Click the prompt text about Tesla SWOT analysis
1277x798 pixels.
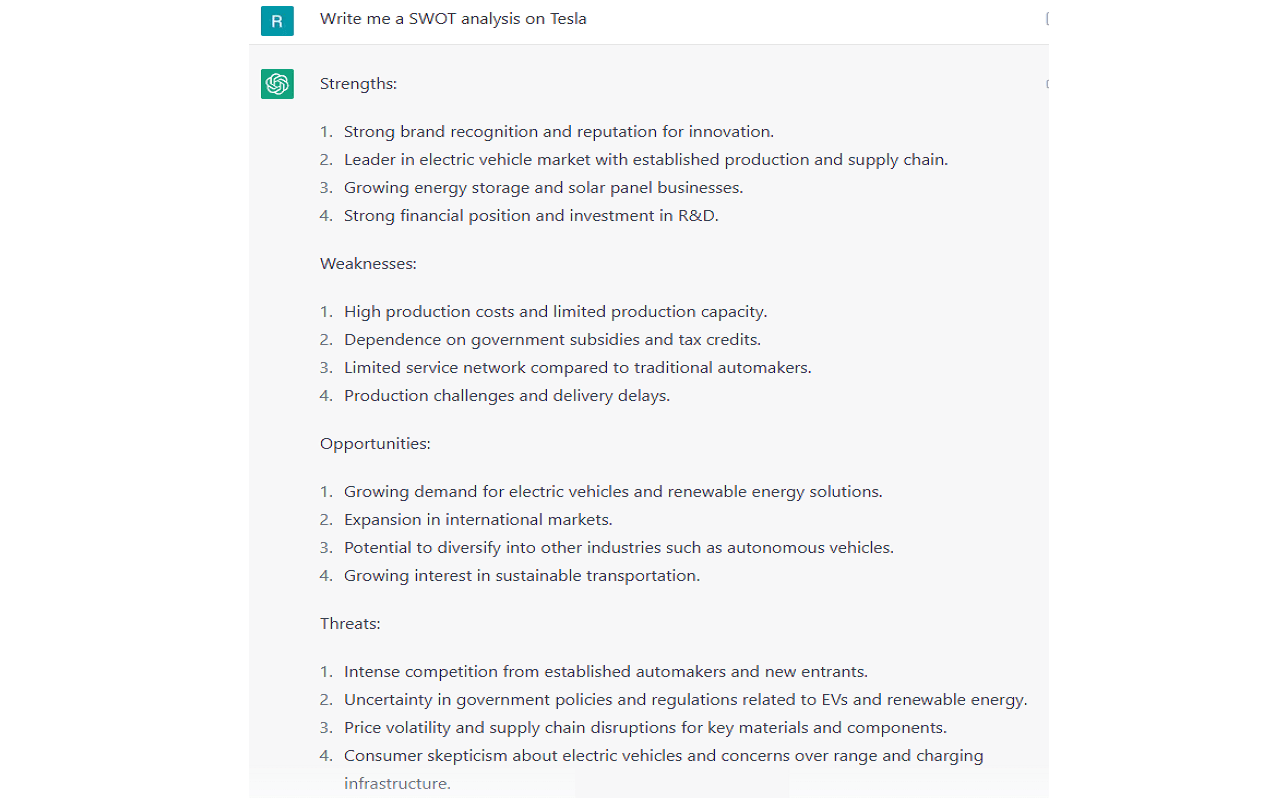(453, 19)
